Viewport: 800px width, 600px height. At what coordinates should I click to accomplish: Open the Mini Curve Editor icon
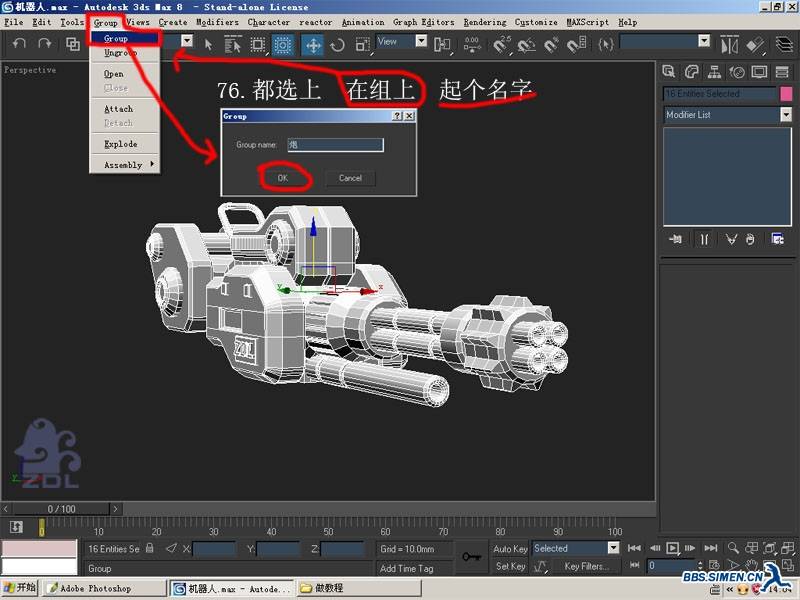(16, 527)
